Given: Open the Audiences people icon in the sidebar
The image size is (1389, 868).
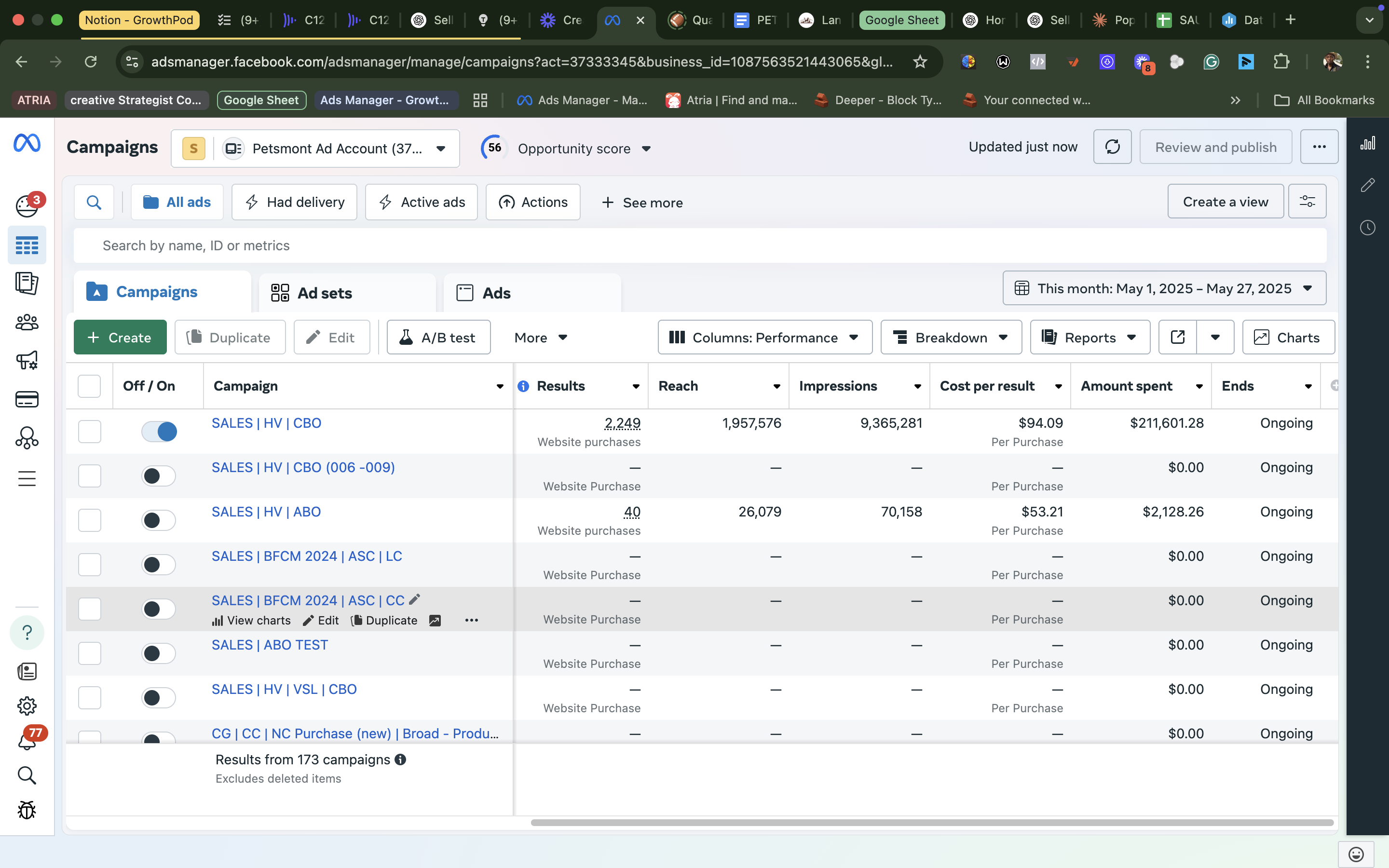Looking at the screenshot, I should [x=27, y=323].
